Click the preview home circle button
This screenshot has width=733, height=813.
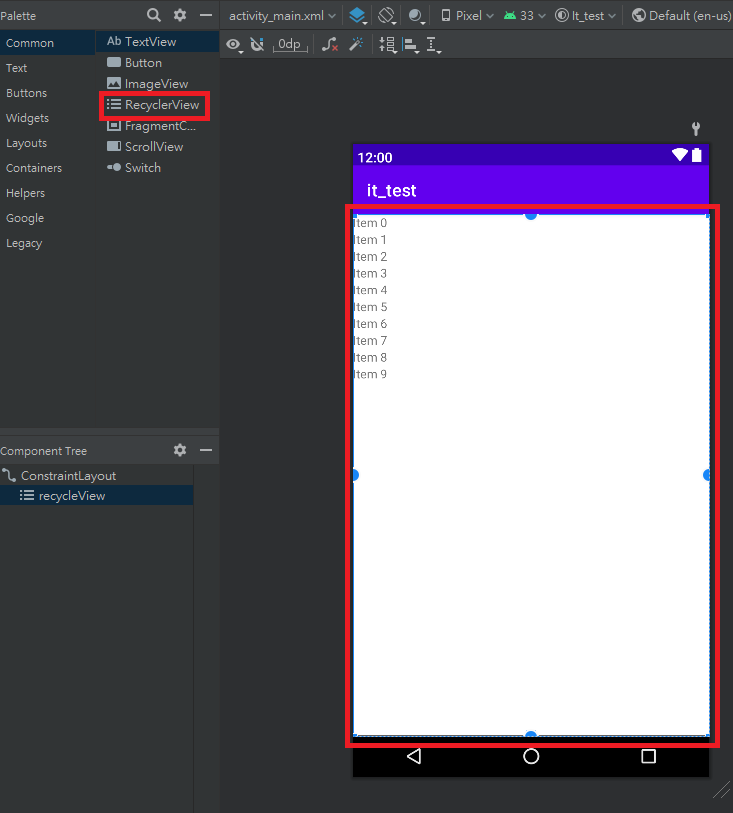pos(531,756)
